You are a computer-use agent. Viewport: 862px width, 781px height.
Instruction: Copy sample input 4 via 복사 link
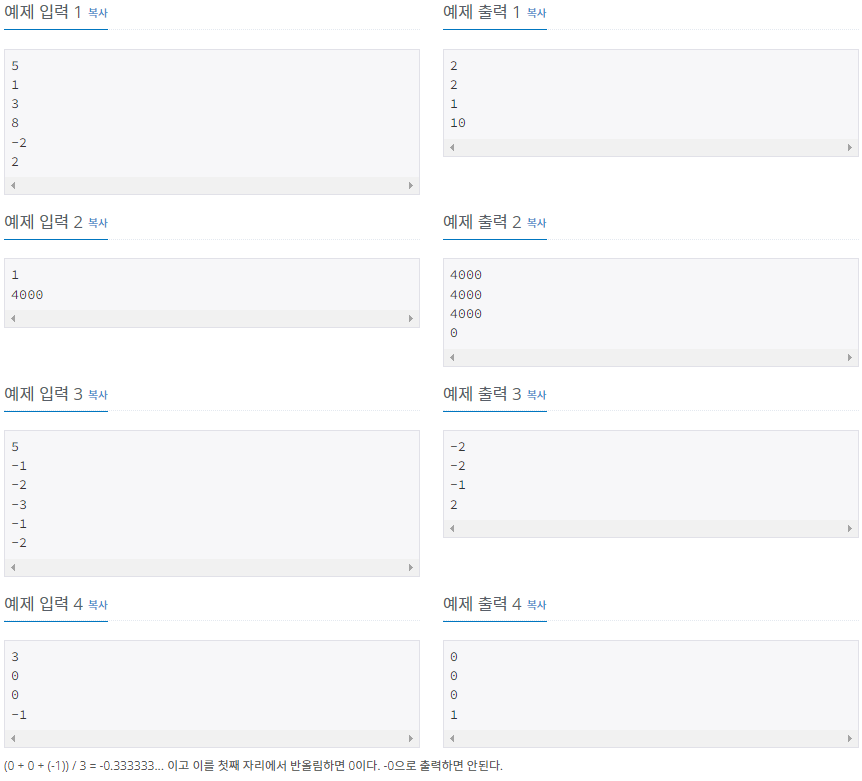coord(98,605)
